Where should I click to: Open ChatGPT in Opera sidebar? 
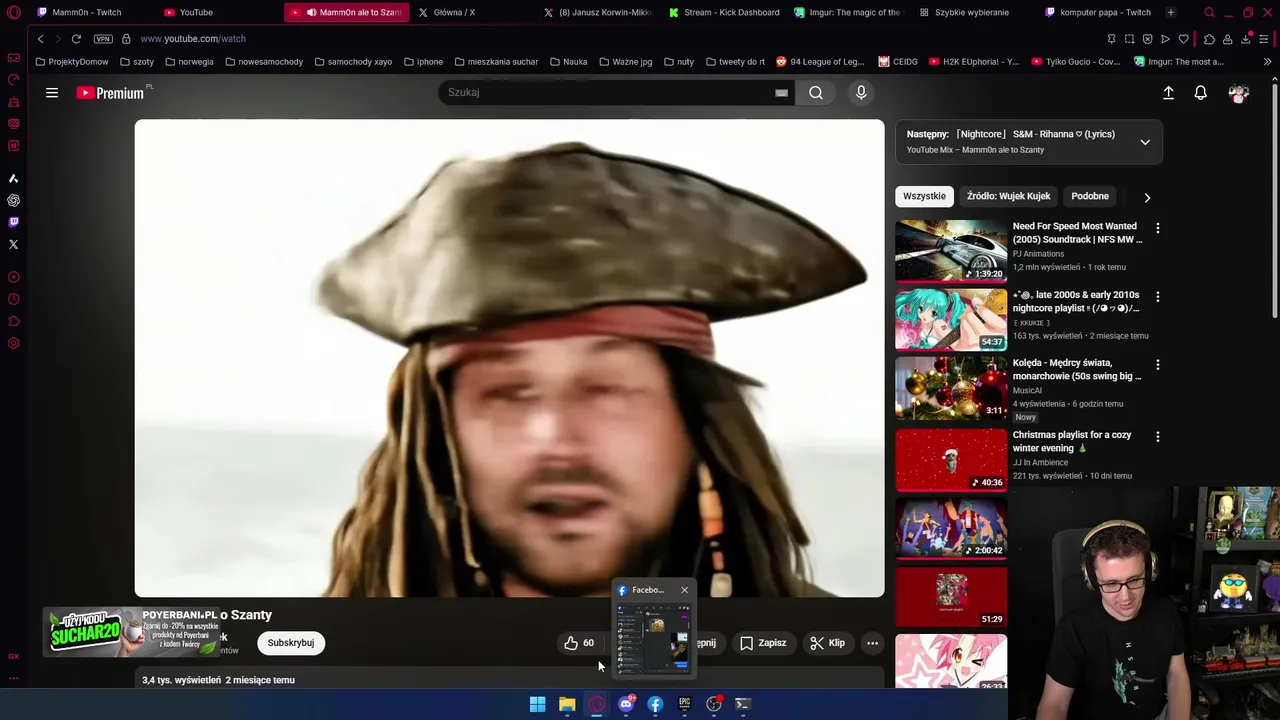tap(13, 200)
